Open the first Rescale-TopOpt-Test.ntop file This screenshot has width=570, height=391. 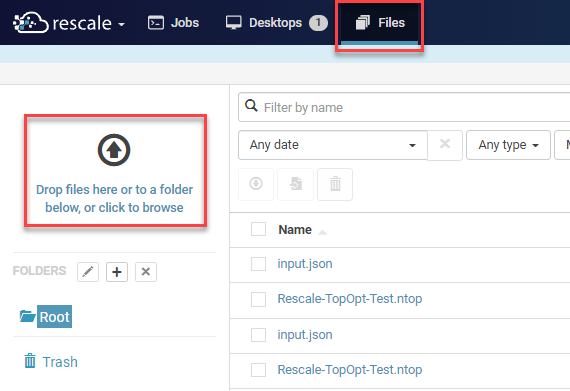click(350, 299)
